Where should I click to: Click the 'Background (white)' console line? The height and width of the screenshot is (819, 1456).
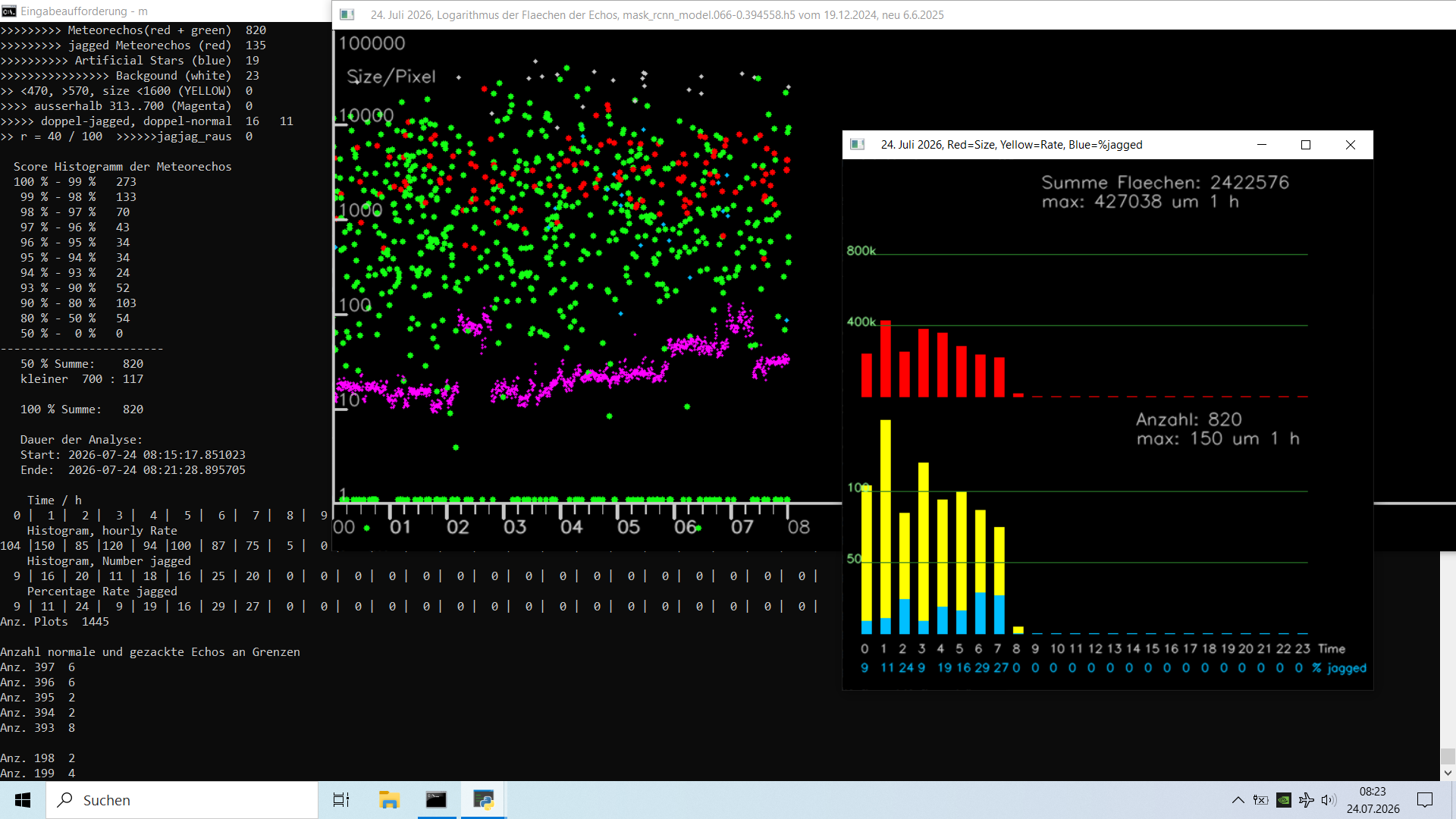click(130, 76)
